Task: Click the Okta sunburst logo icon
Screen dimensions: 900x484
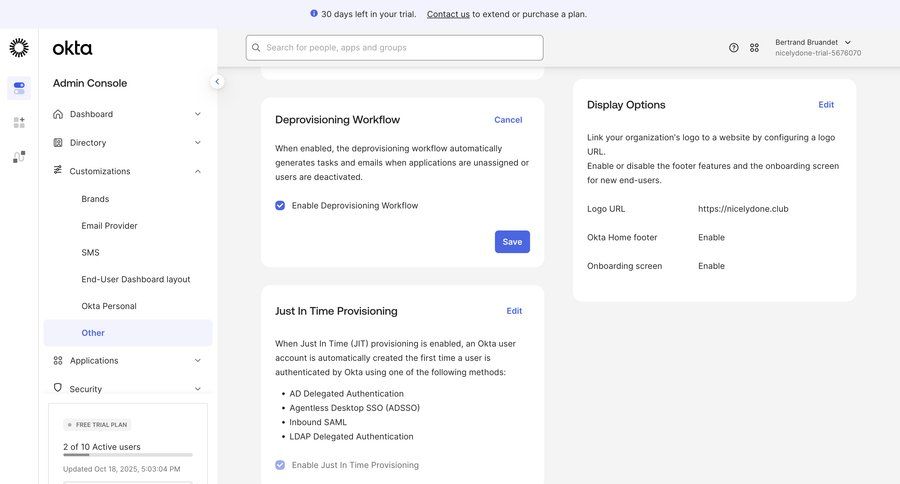Action: (x=19, y=48)
